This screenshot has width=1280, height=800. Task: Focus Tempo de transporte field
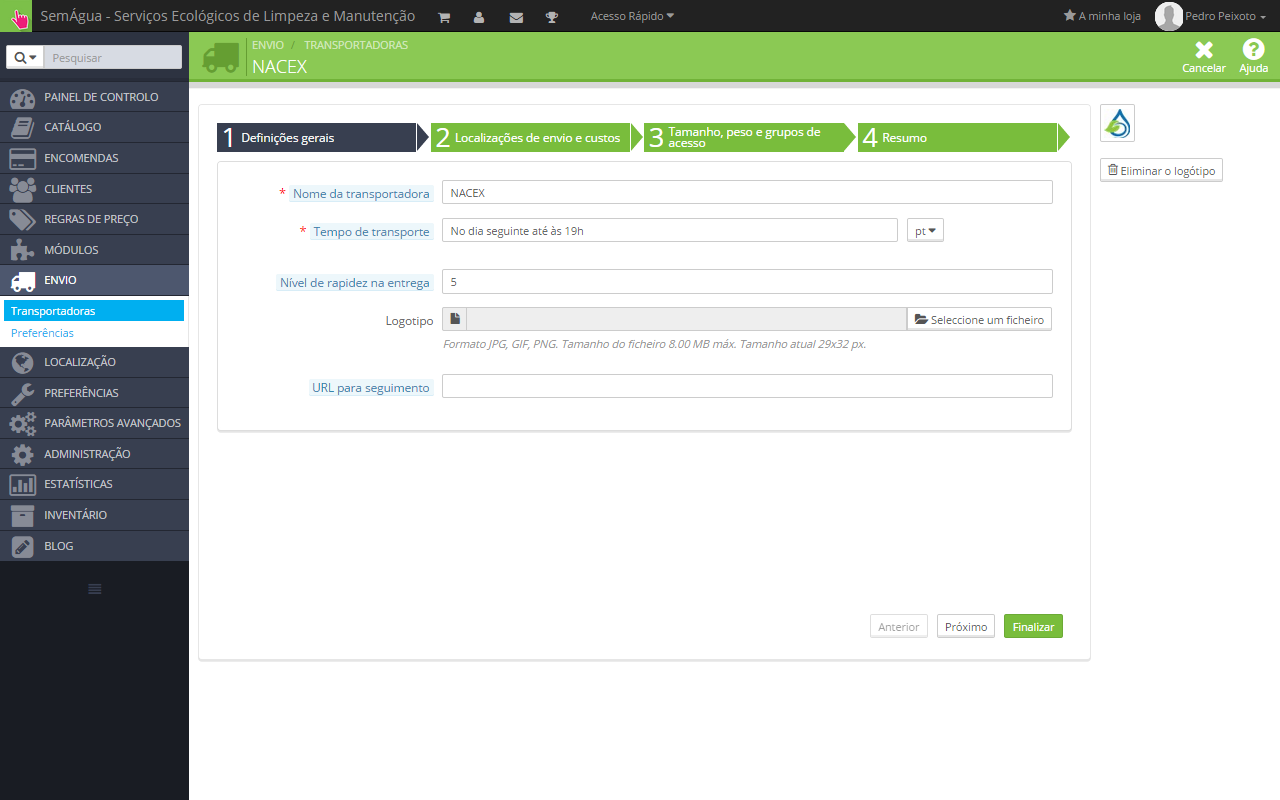click(670, 230)
